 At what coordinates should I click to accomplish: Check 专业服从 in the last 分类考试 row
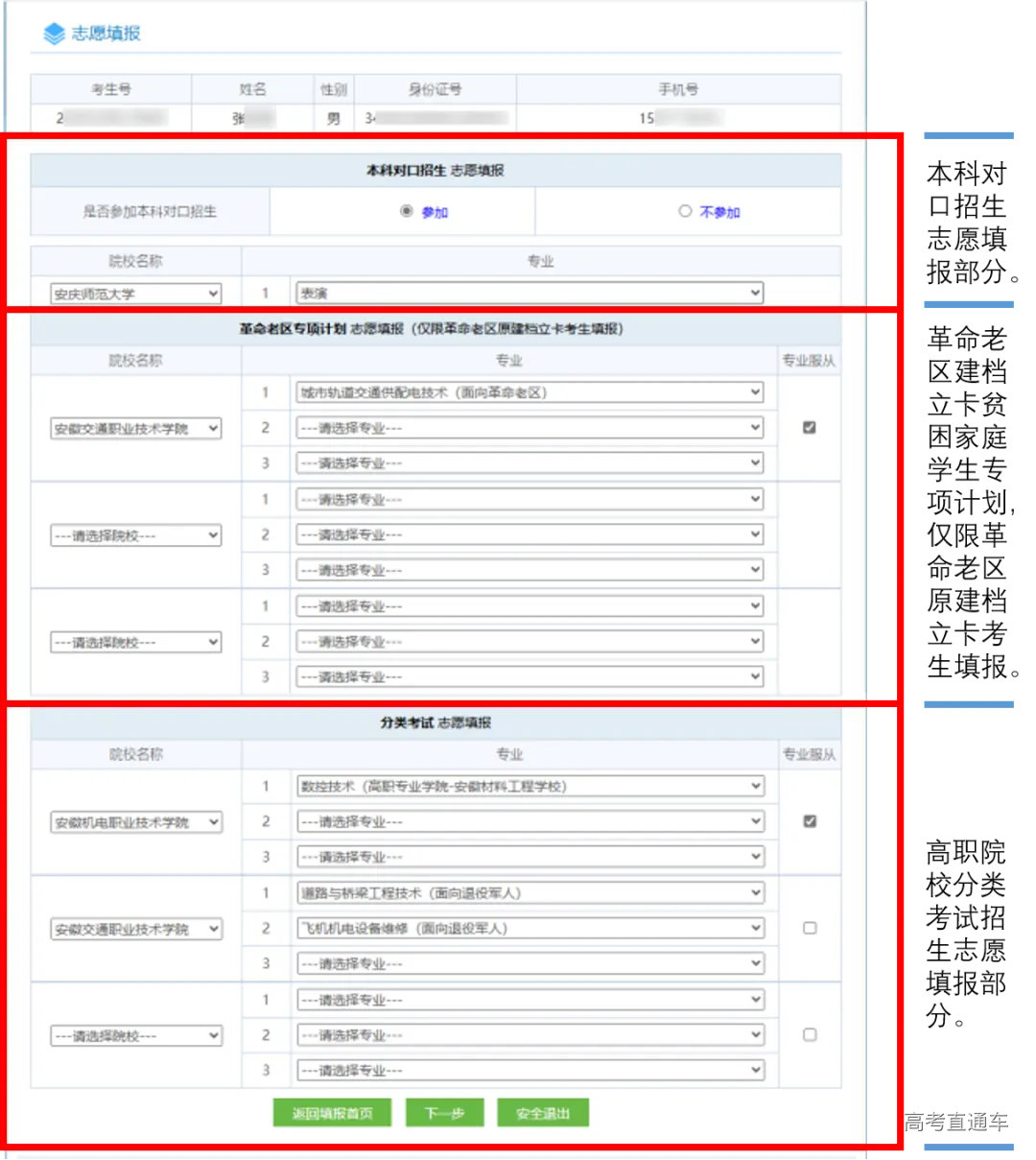click(x=809, y=1034)
